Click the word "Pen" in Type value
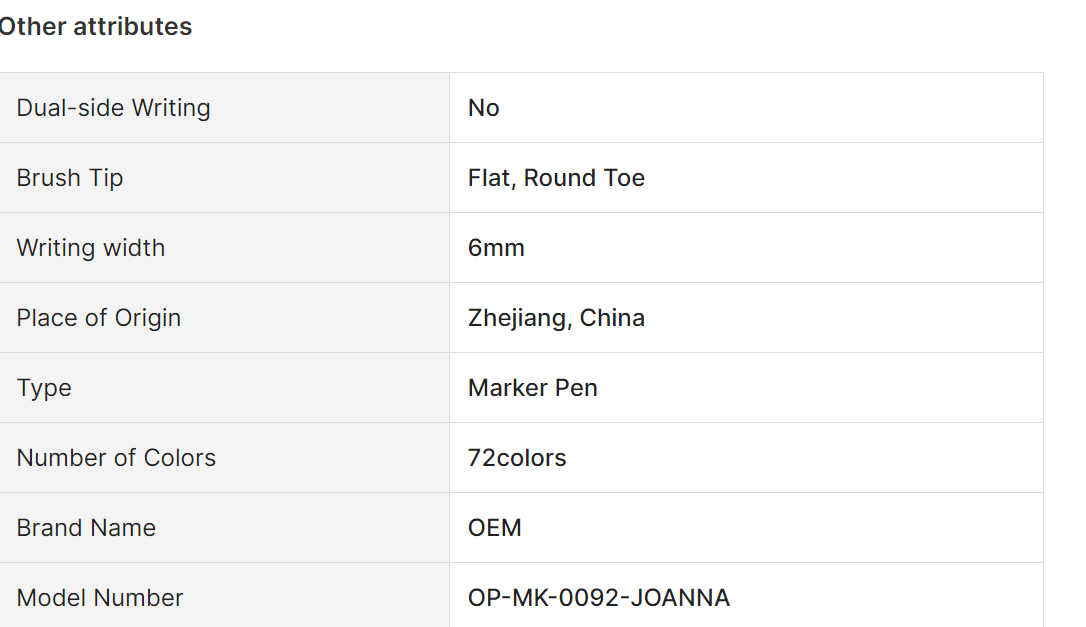Image resolution: width=1086 pixels, height=627 pixels. (576, 388)
